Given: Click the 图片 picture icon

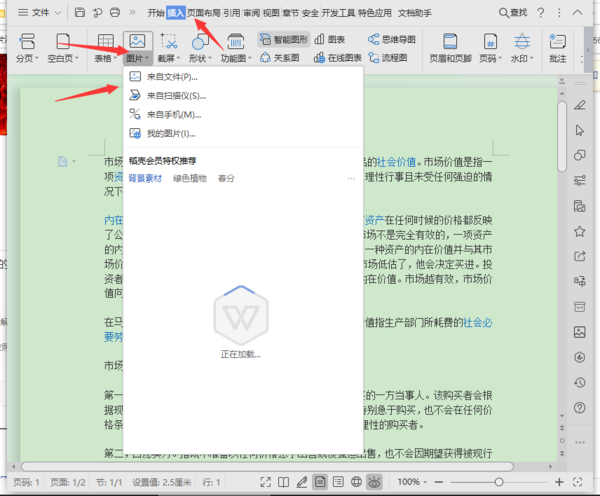Looking at the screenshot, I should coord(137,41).
